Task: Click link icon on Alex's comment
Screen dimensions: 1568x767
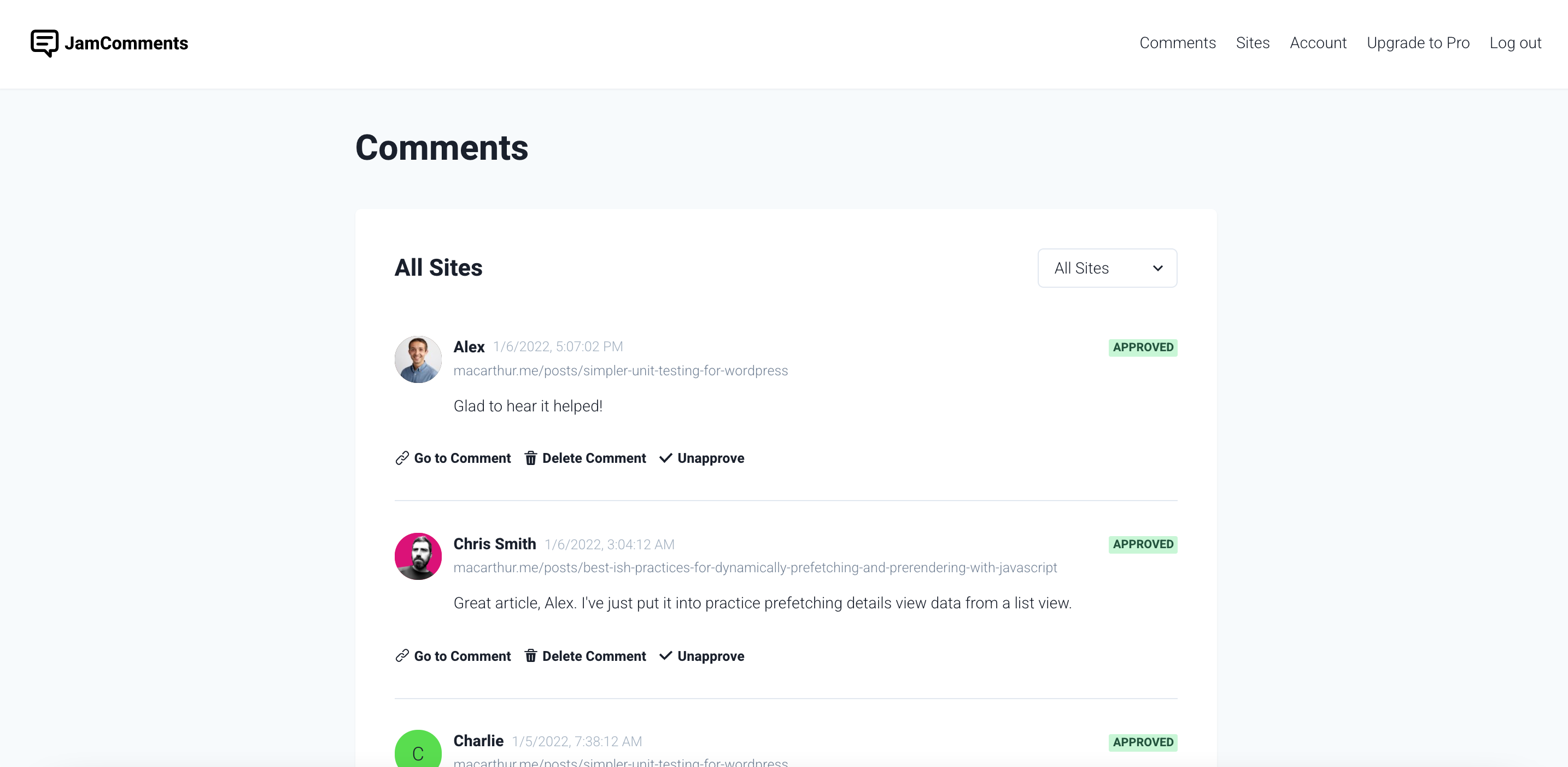Action: (402, 458)
